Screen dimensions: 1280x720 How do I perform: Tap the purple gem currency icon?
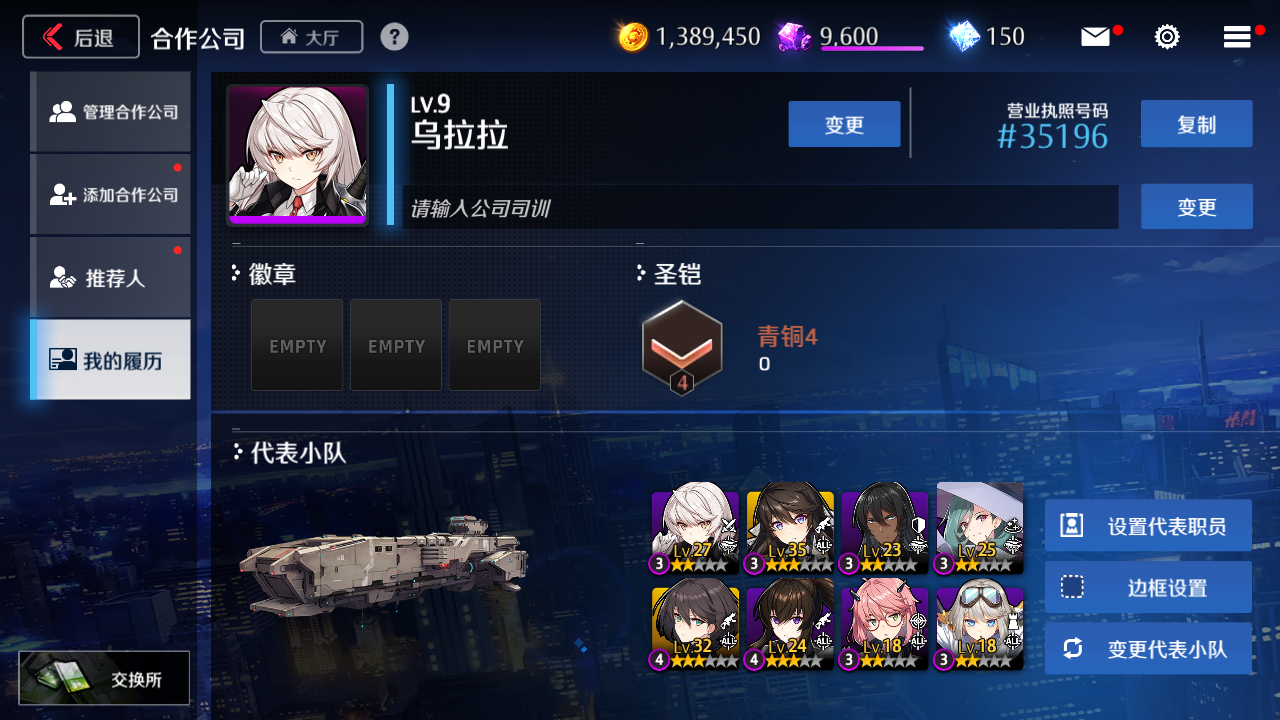click(794, 37)
